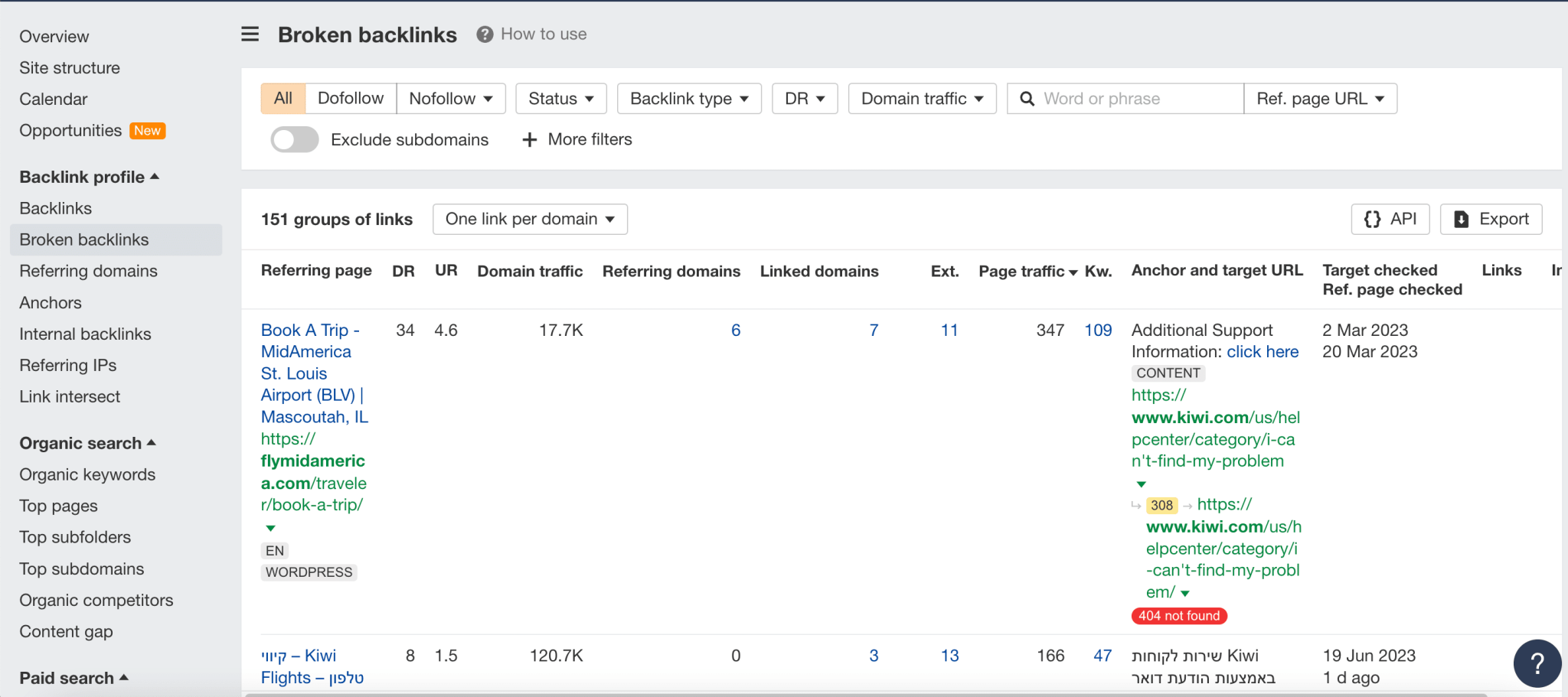Viewport: 1568px width, 697px height.
Task: Switch to Organic keywords
Action: 87,474
